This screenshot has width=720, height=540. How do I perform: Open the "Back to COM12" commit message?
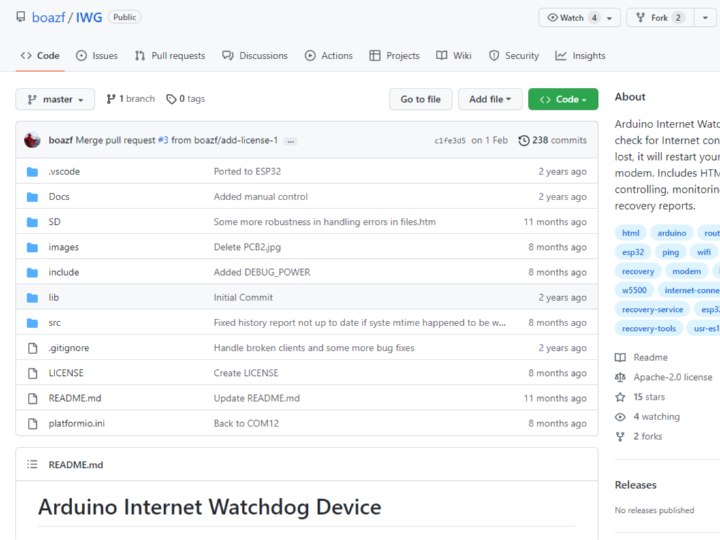pyautogui.click(x=246, y=424)
